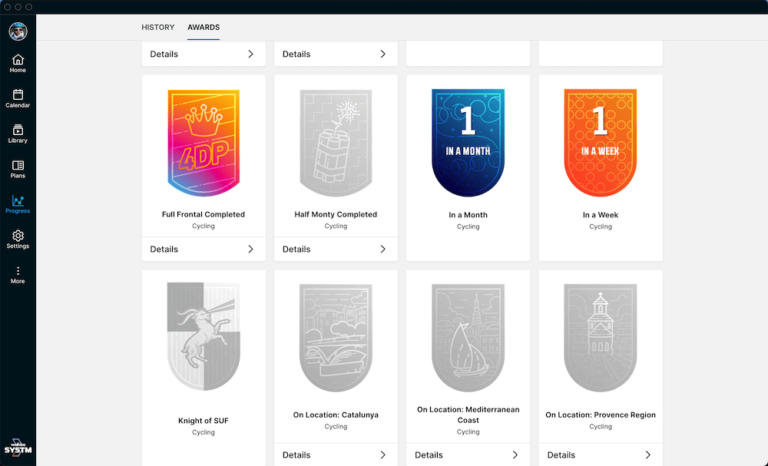768x466 pixels.
Task: Click the Mediterranean Coast sailboat badge
Action: pyautogui.click(x=468, y=338)
